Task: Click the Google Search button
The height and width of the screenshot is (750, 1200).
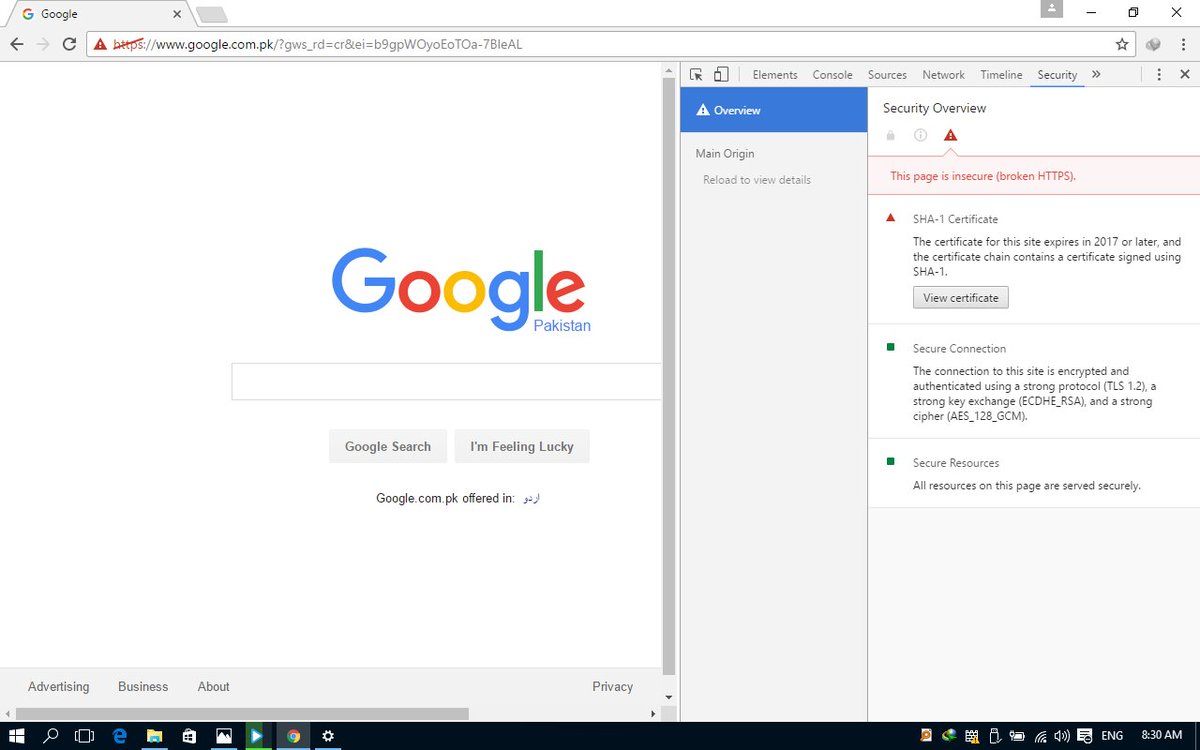Action: point(388,447)
